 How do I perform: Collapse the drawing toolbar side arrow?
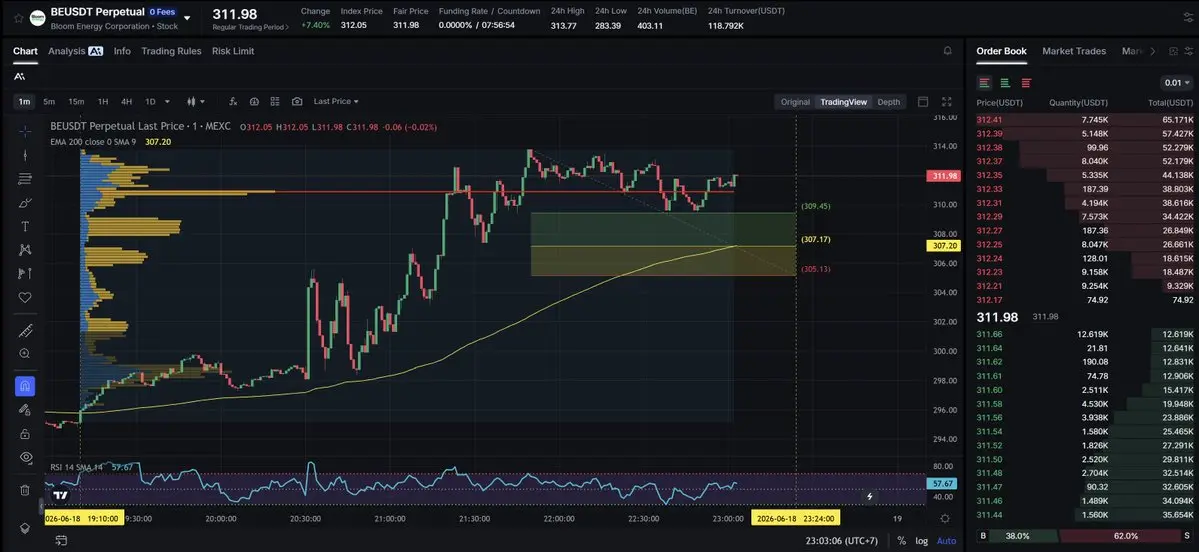click(x=41, y=506)
